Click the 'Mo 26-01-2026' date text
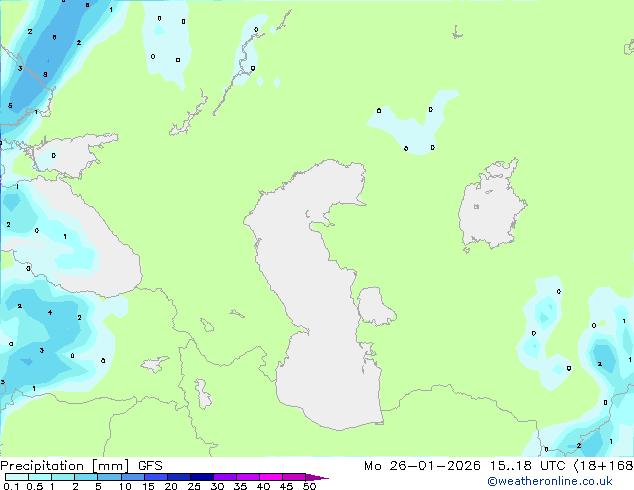 tap(422, 466)
